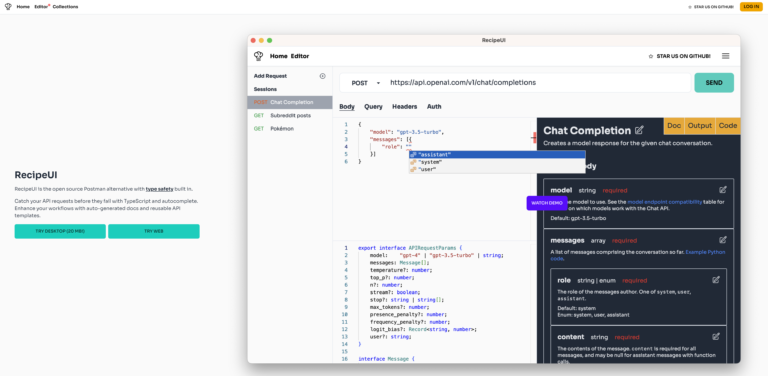The image size is (768, 376).
Task: Switch to the Headers tab
Action: (x=405, y=106)
